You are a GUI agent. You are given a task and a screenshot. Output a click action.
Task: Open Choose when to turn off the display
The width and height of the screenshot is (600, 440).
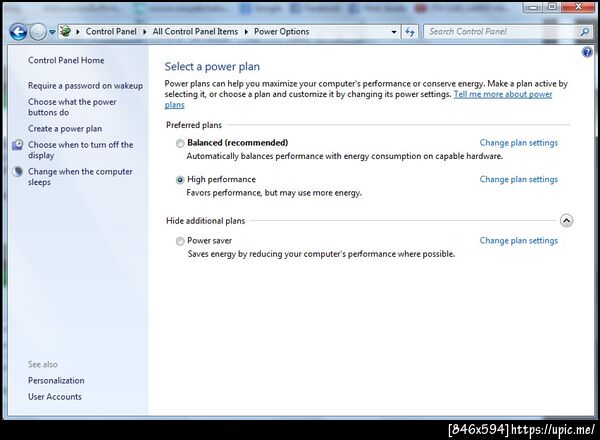coord(80,150)
